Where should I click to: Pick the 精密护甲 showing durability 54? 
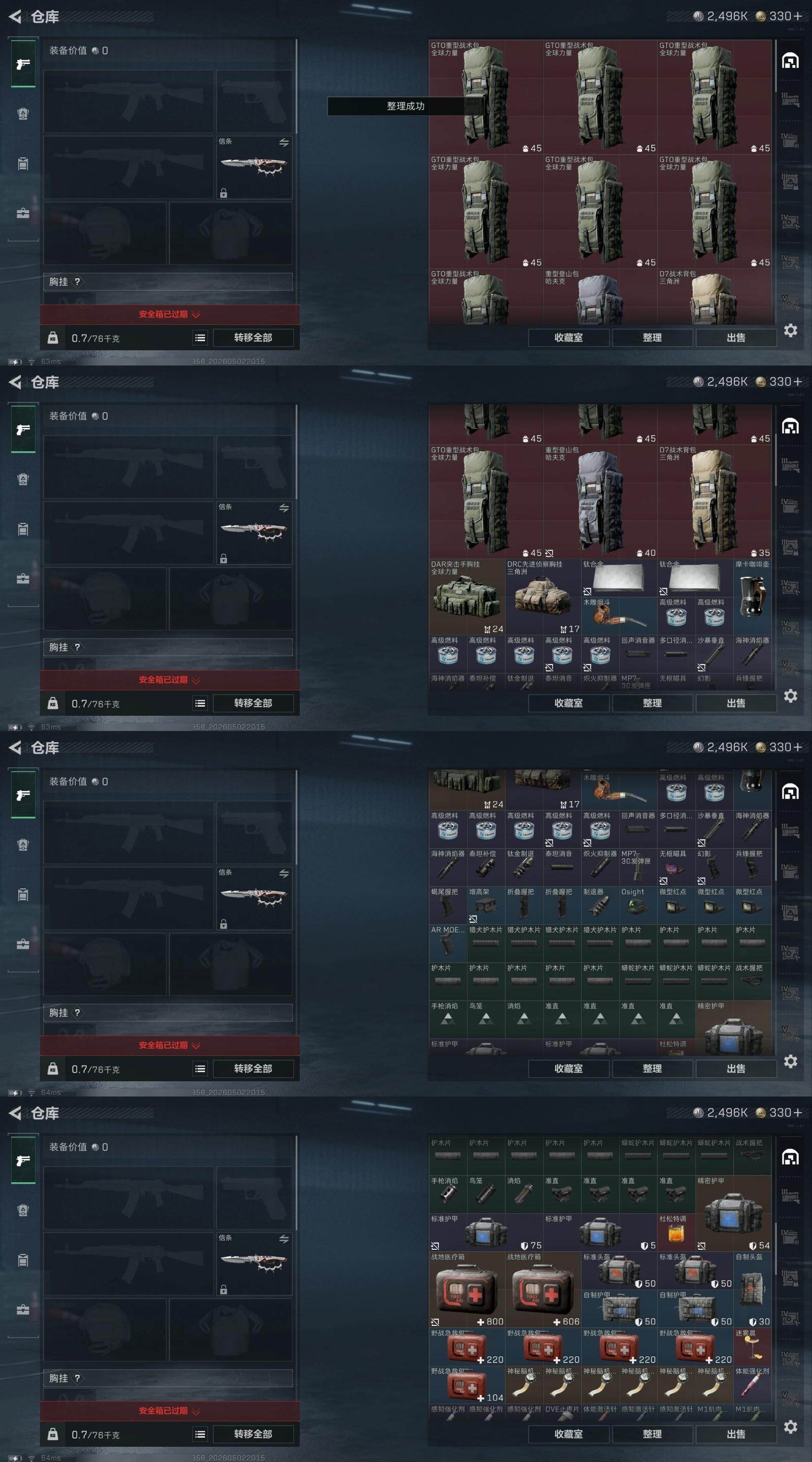point(734,1213)
